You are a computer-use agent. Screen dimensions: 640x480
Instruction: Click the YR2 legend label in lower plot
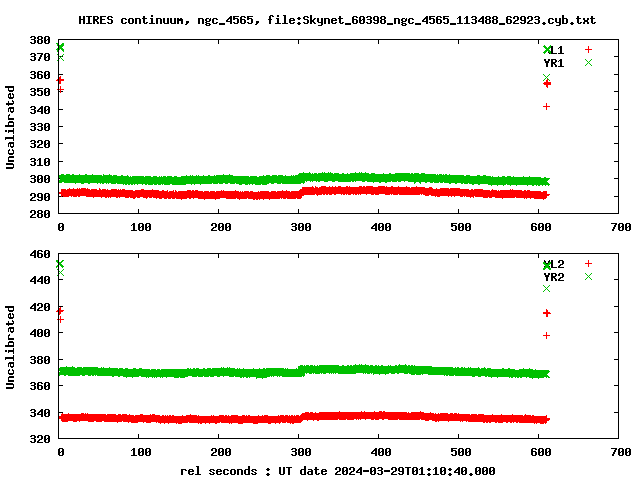coord(553,277)
